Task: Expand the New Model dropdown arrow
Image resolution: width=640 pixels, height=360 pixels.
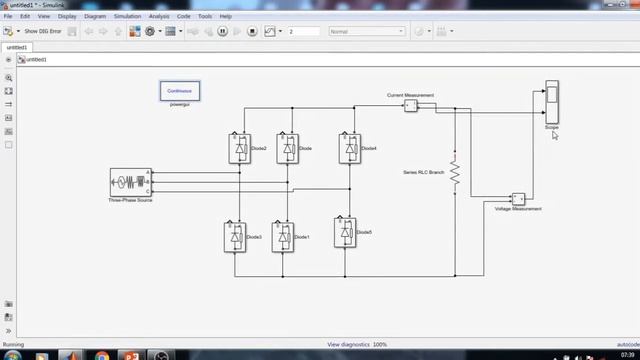Action: (x=18, y=31)
